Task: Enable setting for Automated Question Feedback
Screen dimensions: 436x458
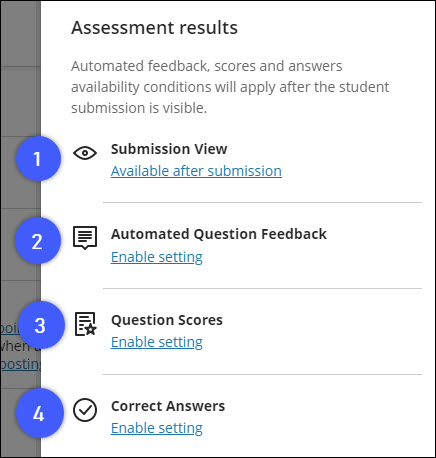Action: coord(157,257)
